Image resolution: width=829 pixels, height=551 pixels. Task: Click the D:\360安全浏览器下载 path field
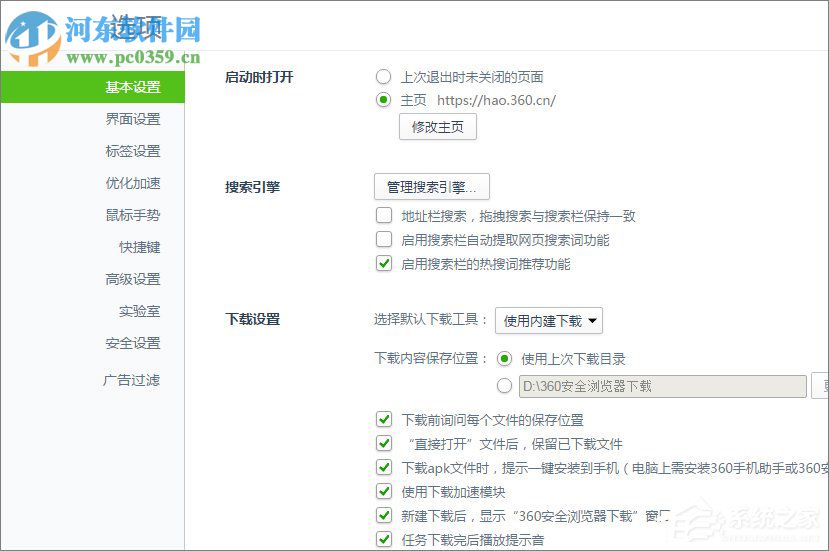point(662,386)
